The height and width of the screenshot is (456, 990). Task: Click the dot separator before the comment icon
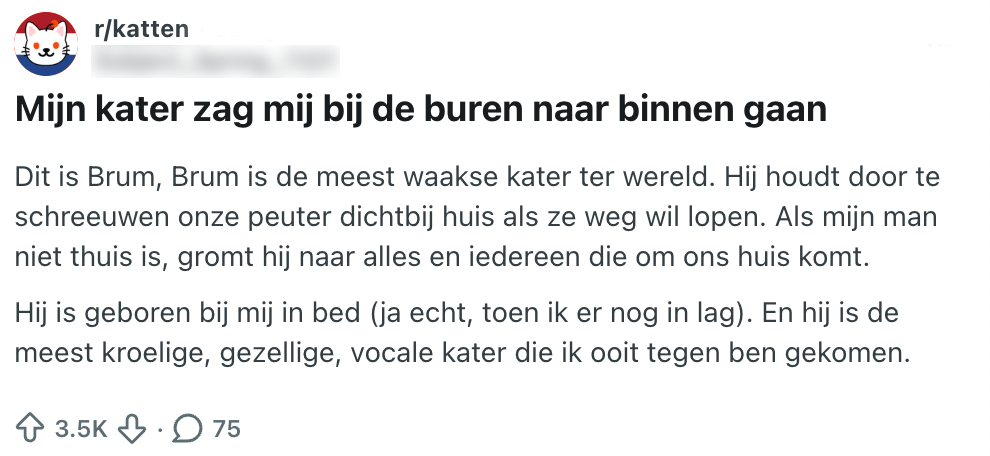[x=159, y=429]
